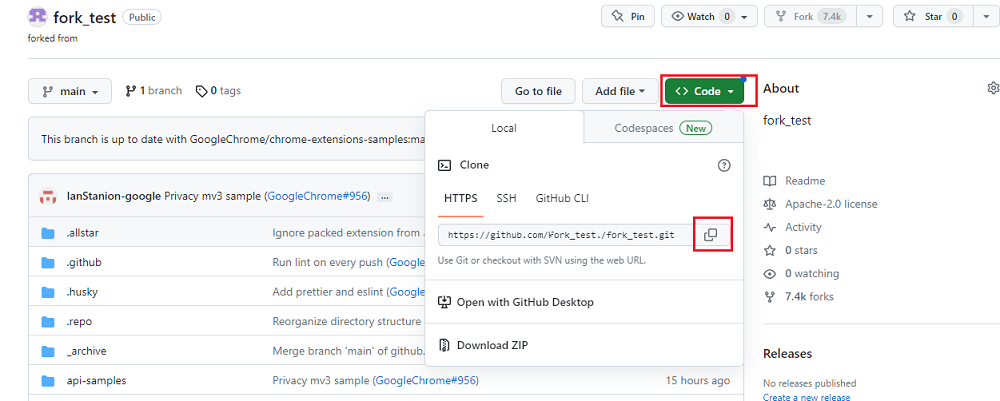The width and height of the screenshot is (1000, 401).
Task: Select the SSH clone tab
Action: (507, 198)
